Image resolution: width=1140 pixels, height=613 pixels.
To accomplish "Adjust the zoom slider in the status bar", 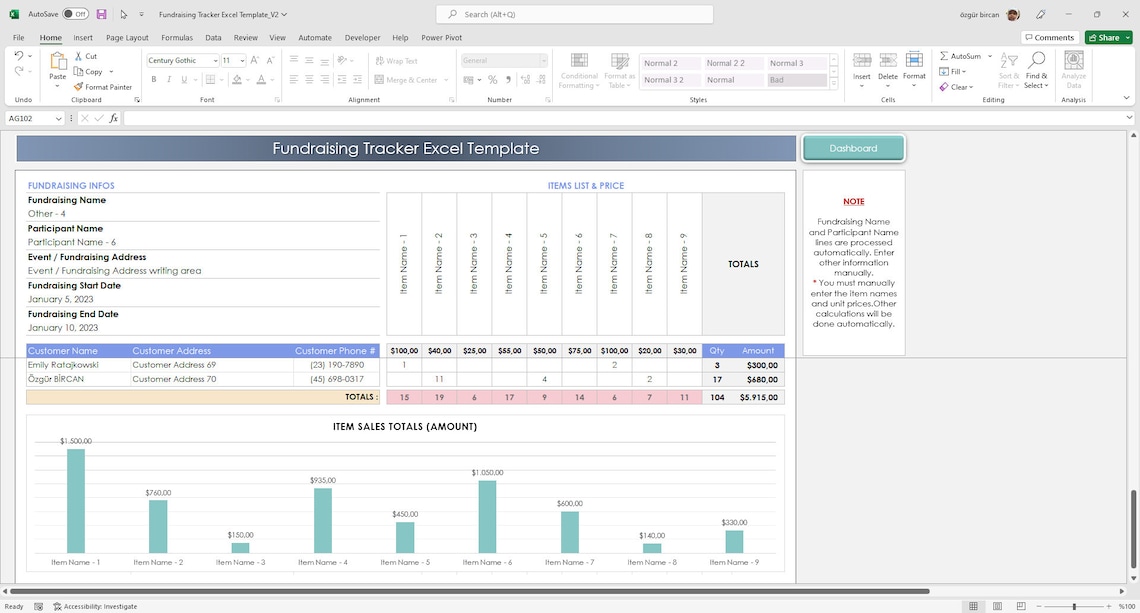I will pyautogui.click(x=1074, y=606).
